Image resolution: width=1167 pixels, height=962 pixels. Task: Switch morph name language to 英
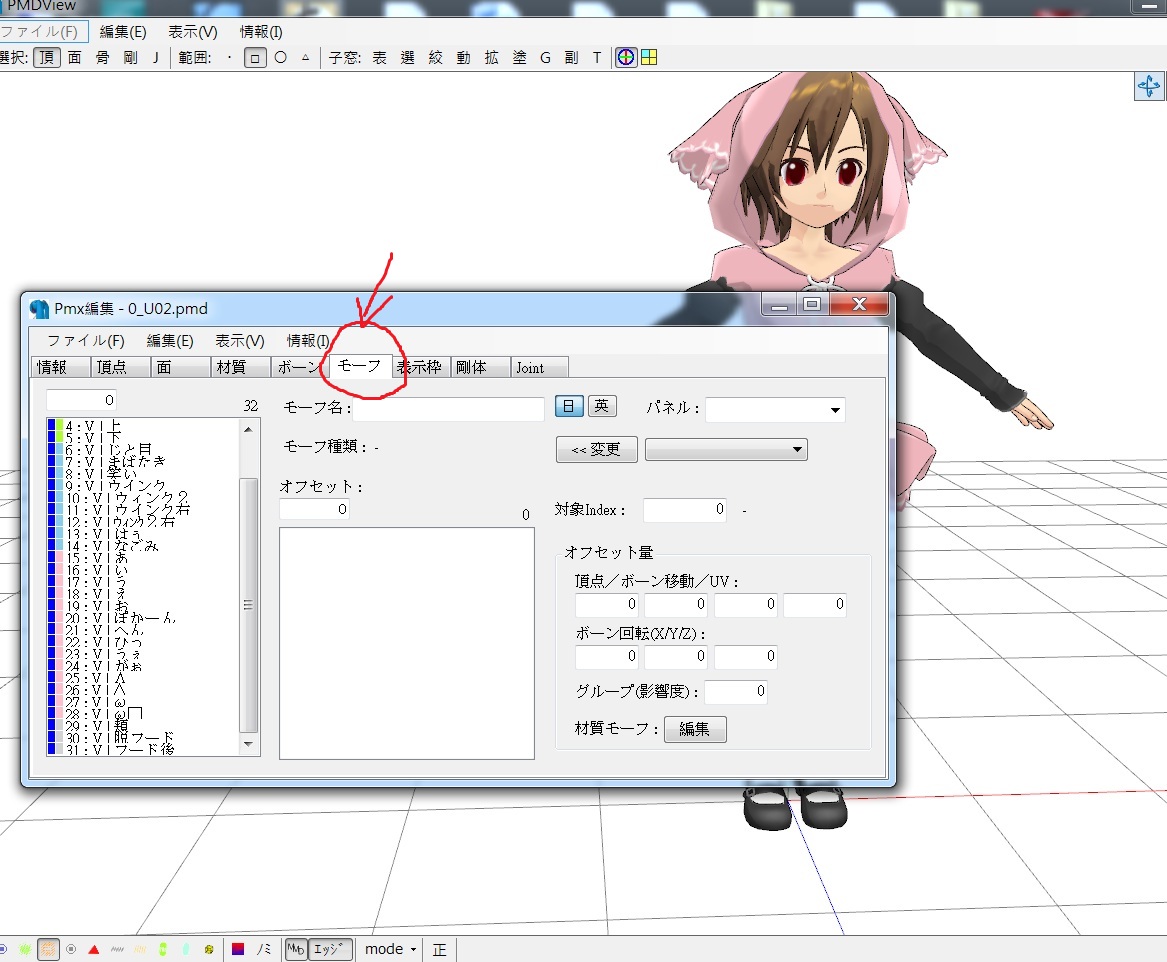(601, 406)
